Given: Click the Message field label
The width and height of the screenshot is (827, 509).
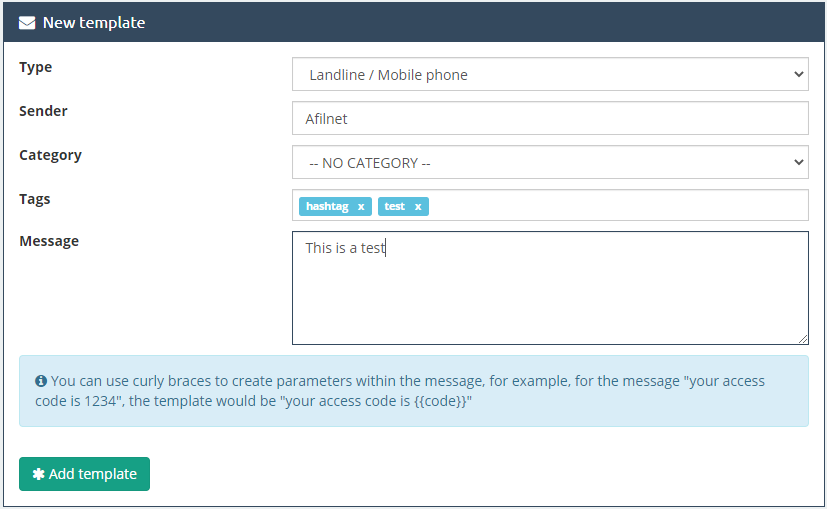Looking at the screenshot, I should (49, 241).
